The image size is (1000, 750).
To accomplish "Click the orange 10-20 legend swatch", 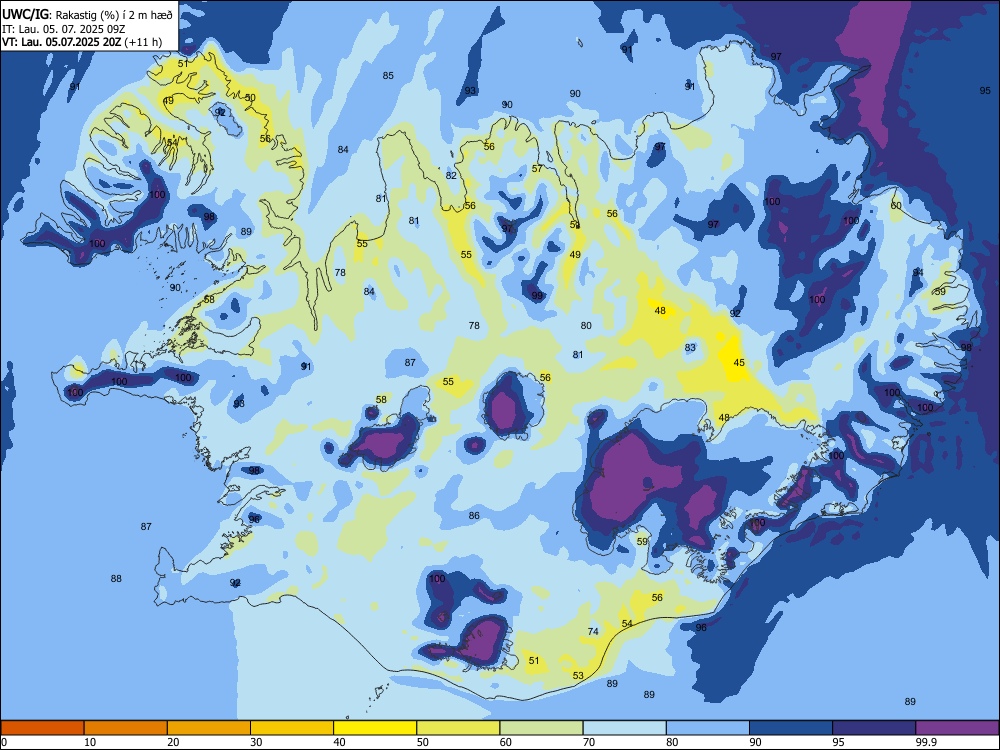I will click(x=126, y=728).
